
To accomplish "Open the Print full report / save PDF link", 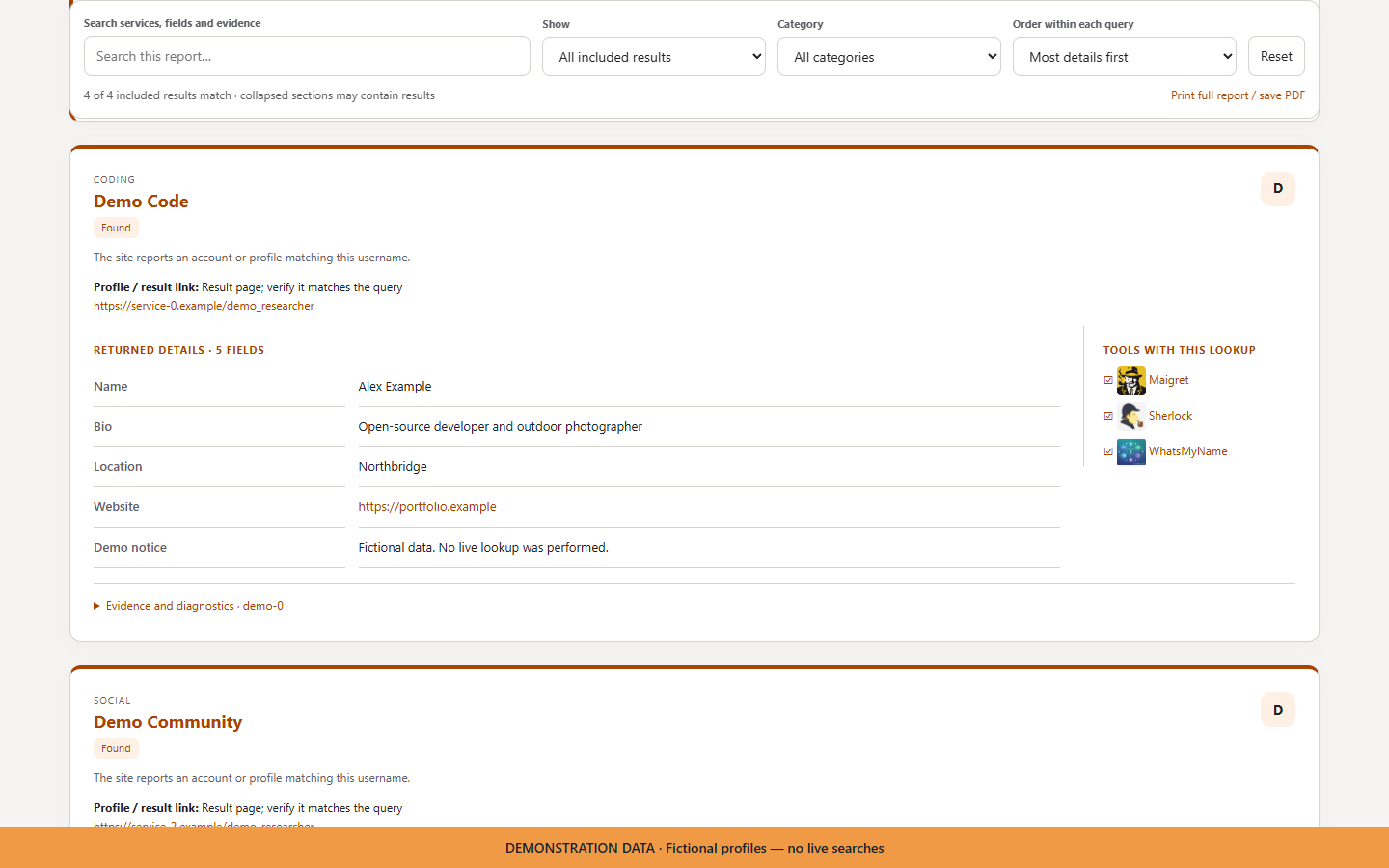I will tap(1238, 95).
